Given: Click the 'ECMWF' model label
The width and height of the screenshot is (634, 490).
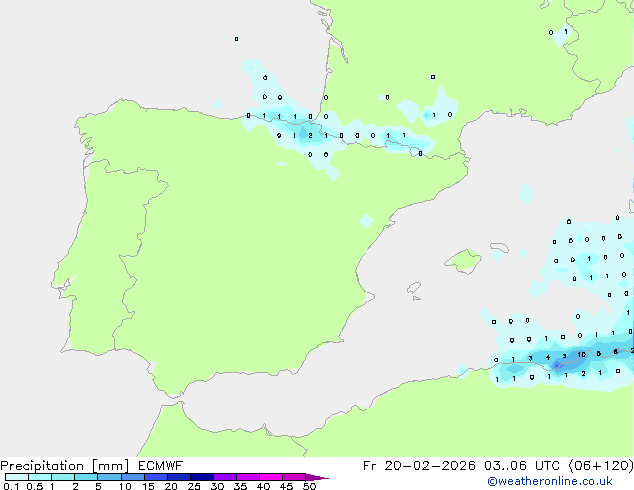Looking at the screenshot, I should pos(161,466).
